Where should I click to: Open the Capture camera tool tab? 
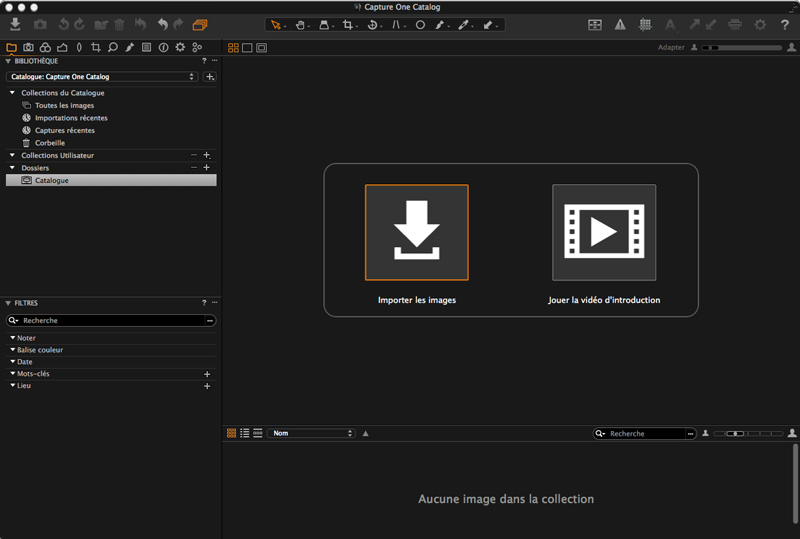[28, 47]
